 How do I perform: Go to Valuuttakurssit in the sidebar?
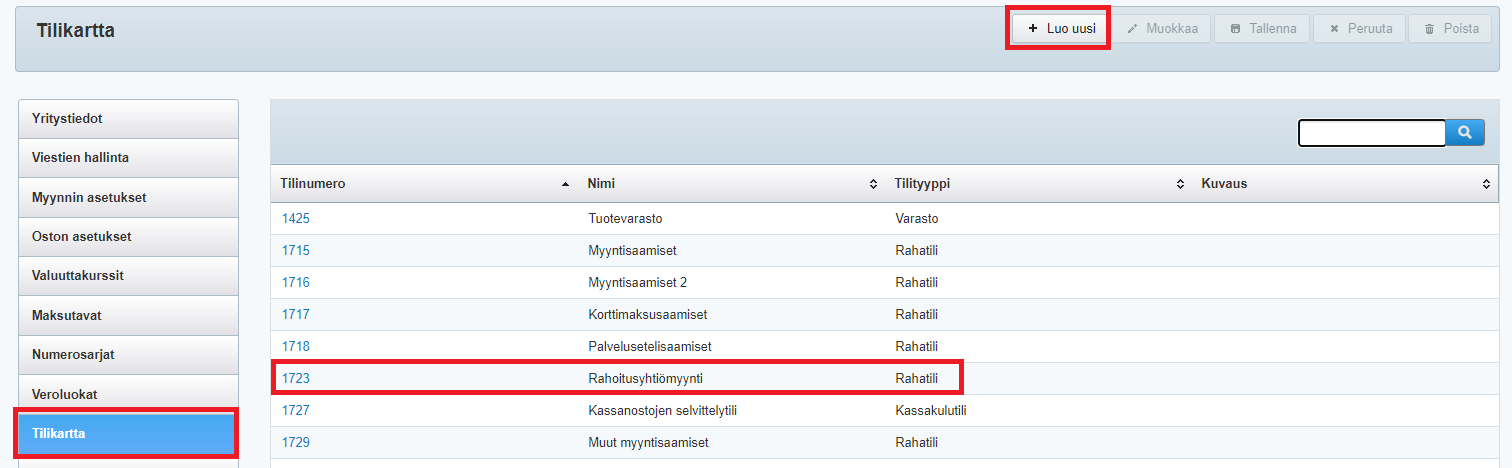128,276
